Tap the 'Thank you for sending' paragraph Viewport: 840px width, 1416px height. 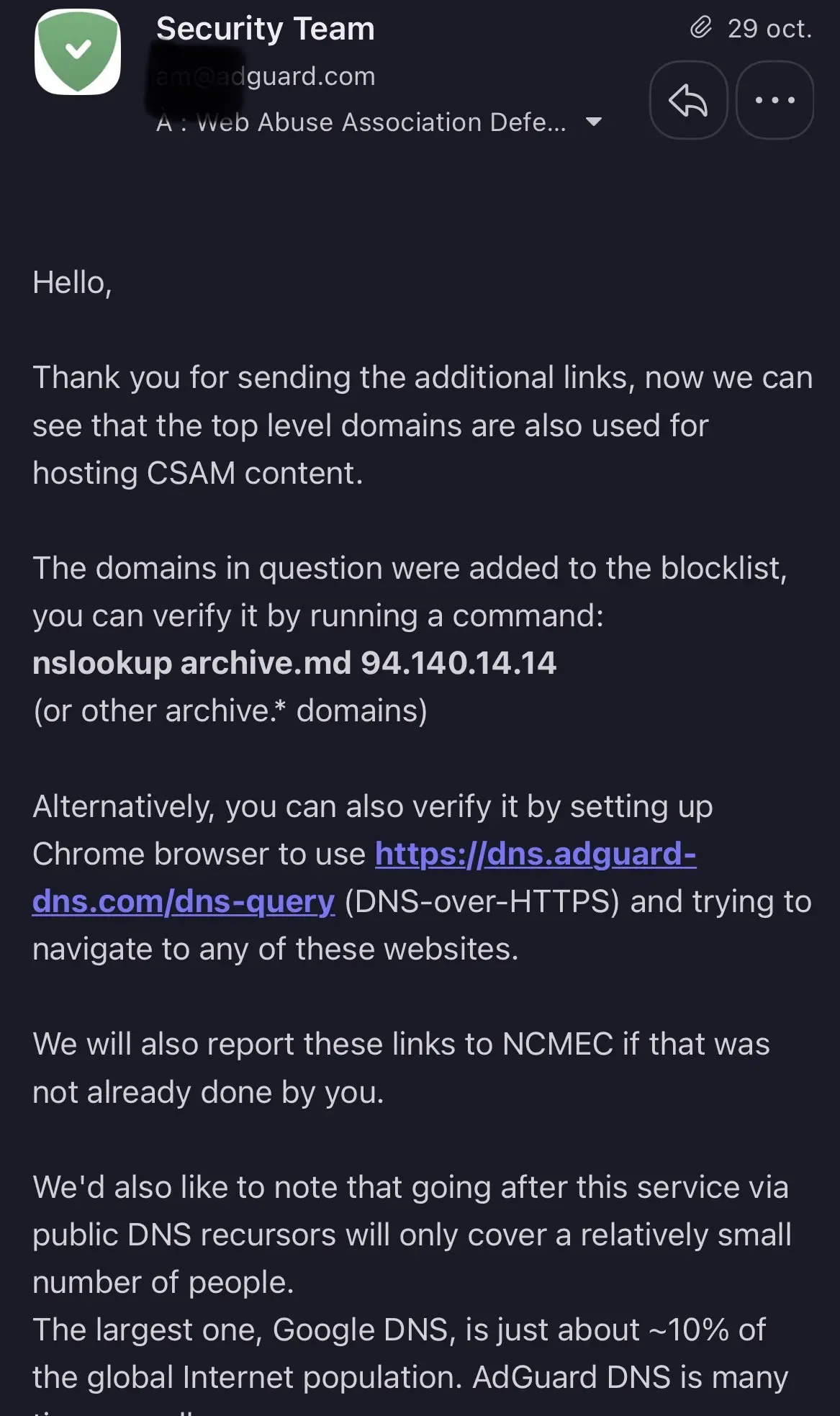click(423, 425)
